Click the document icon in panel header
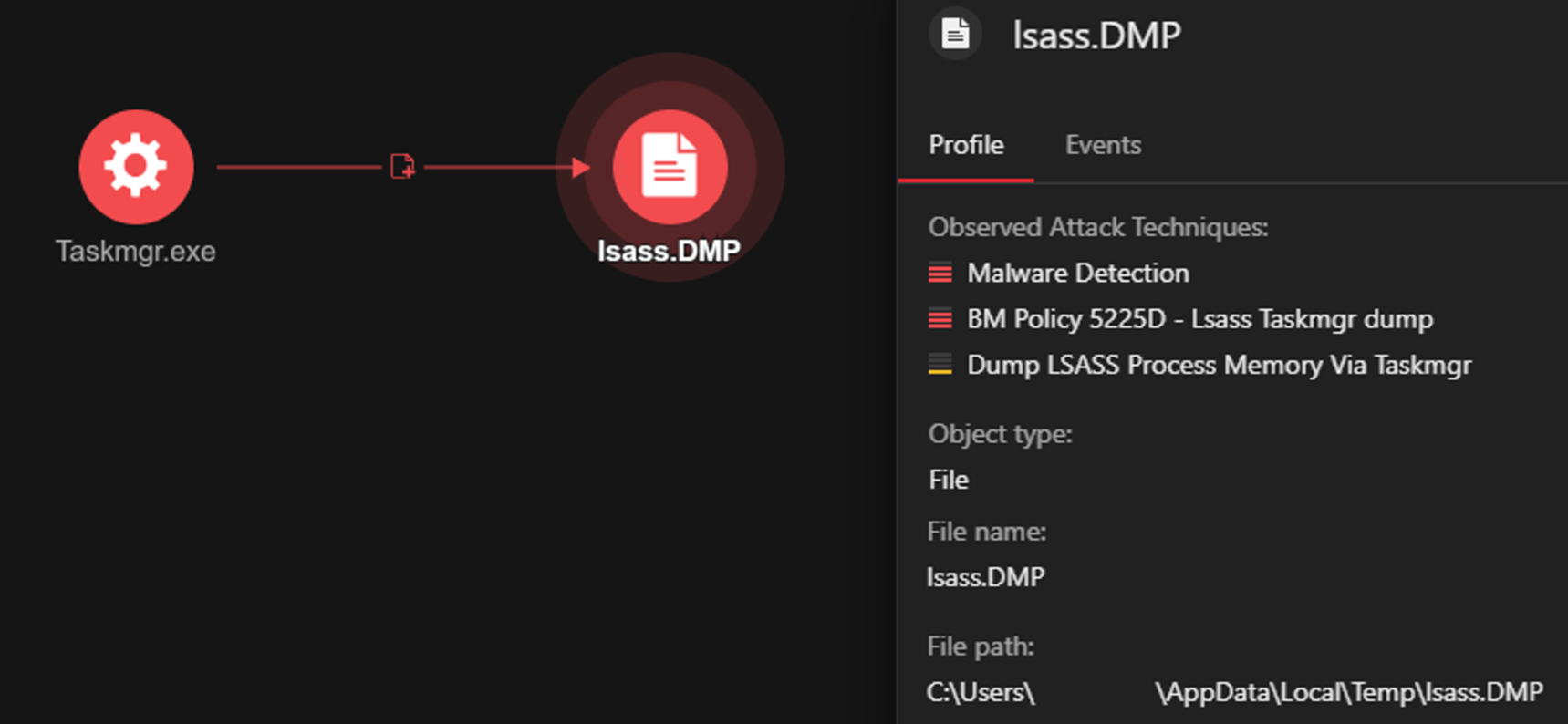The width and height of the screenshot is (1568, 724). [955, 35]
